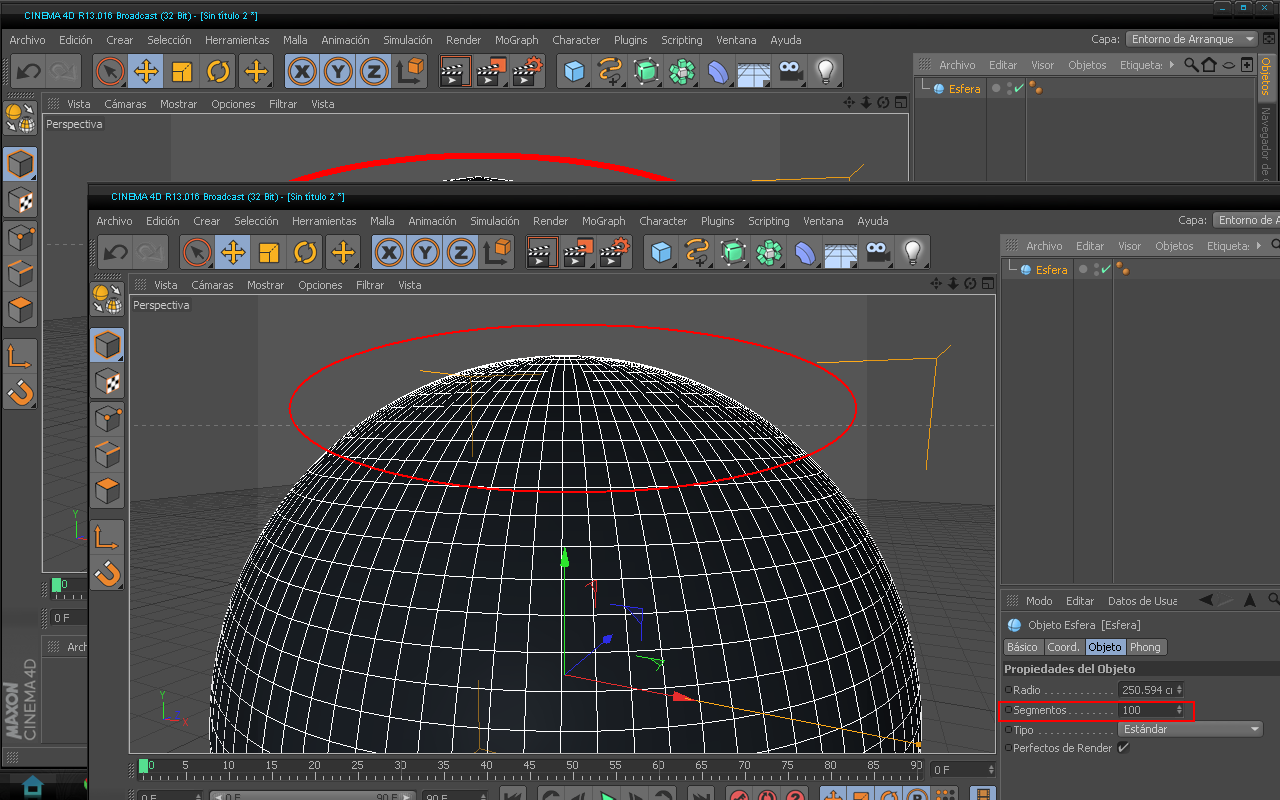Toggle Z axis lock in front window
Screen dimensions: 1280x800
(461, 252)
